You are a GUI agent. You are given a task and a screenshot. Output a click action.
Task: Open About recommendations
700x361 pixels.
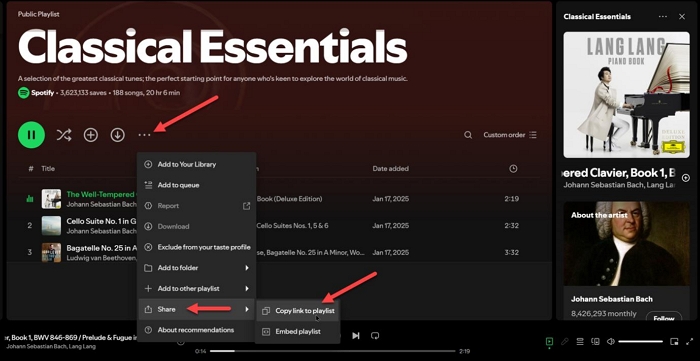click(x=197, y=330)
